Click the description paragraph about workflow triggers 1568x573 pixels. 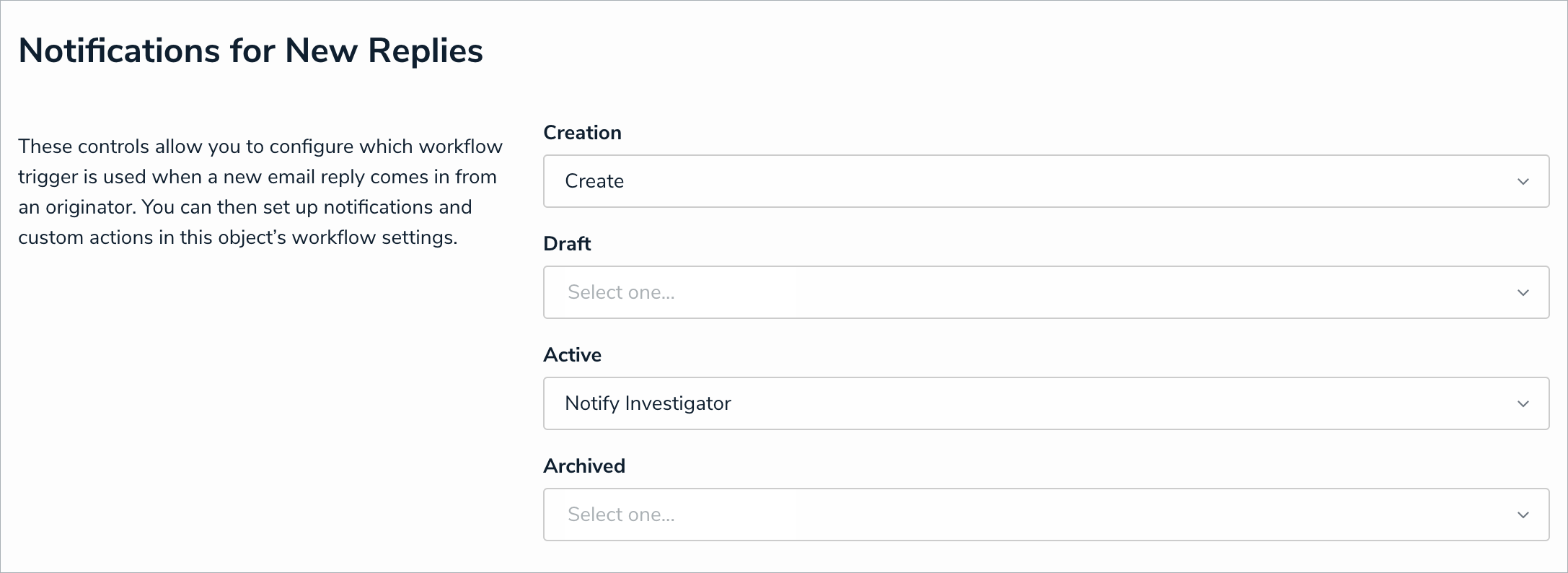click(x=260, y=192)
